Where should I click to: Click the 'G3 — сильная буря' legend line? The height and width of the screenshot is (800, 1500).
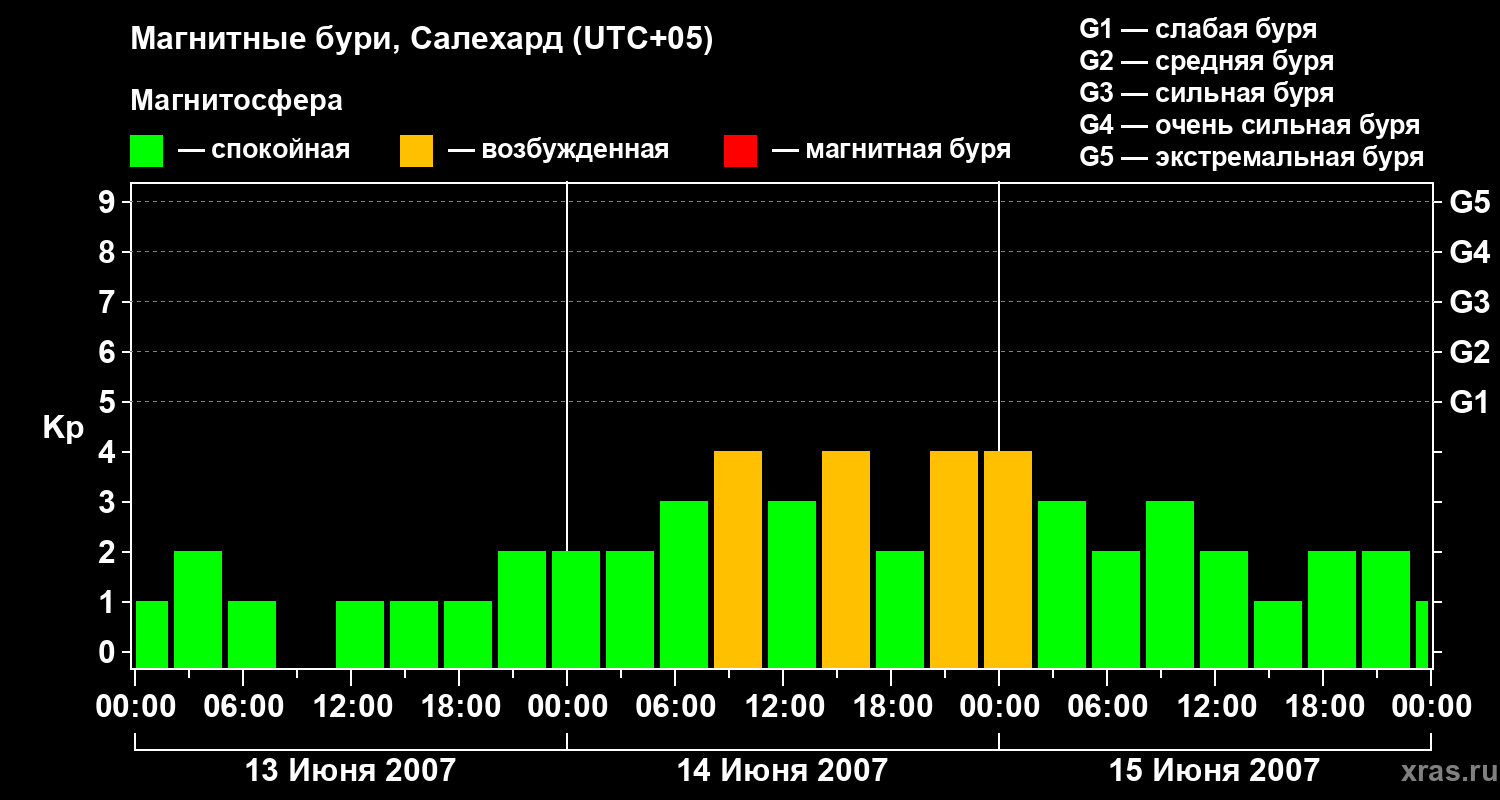(1206, 93)
